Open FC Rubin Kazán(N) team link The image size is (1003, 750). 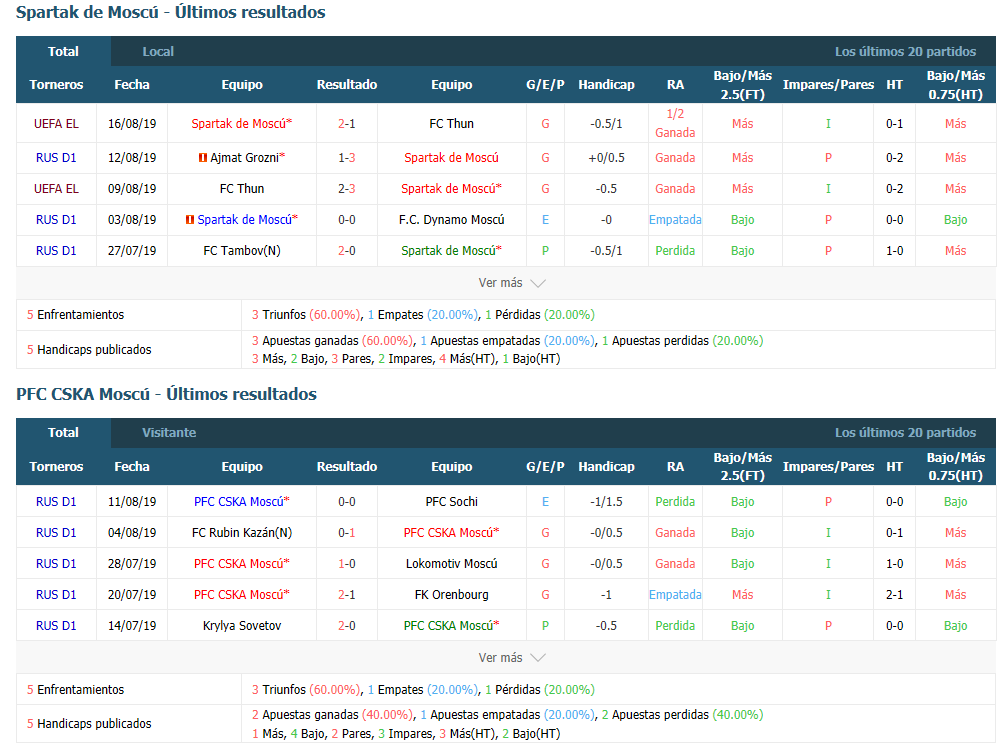pyautogui.click(x=242, y=532)
